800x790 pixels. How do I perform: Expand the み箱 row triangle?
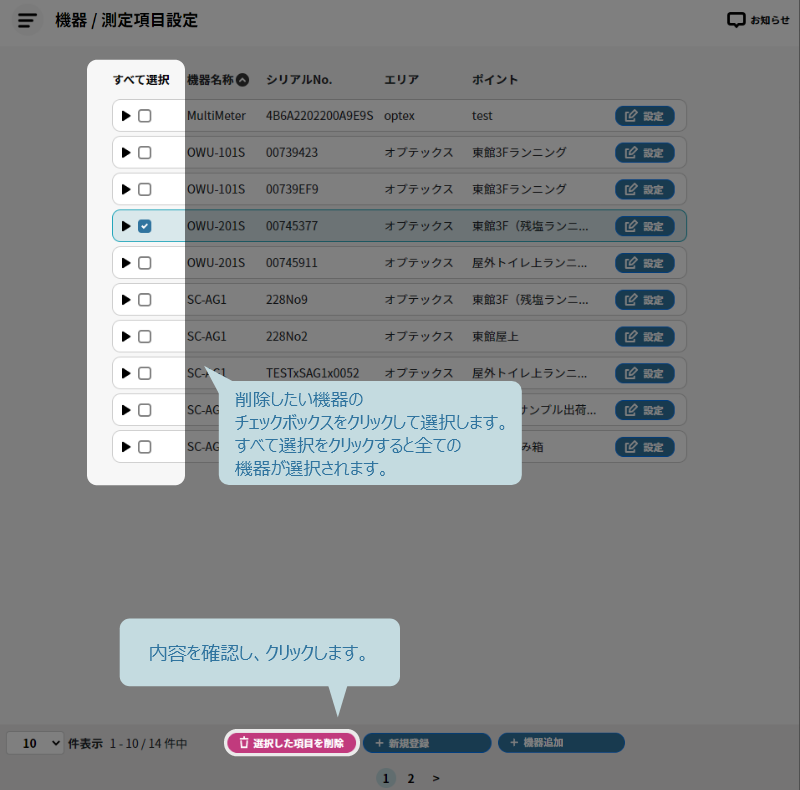pos(126,447)
